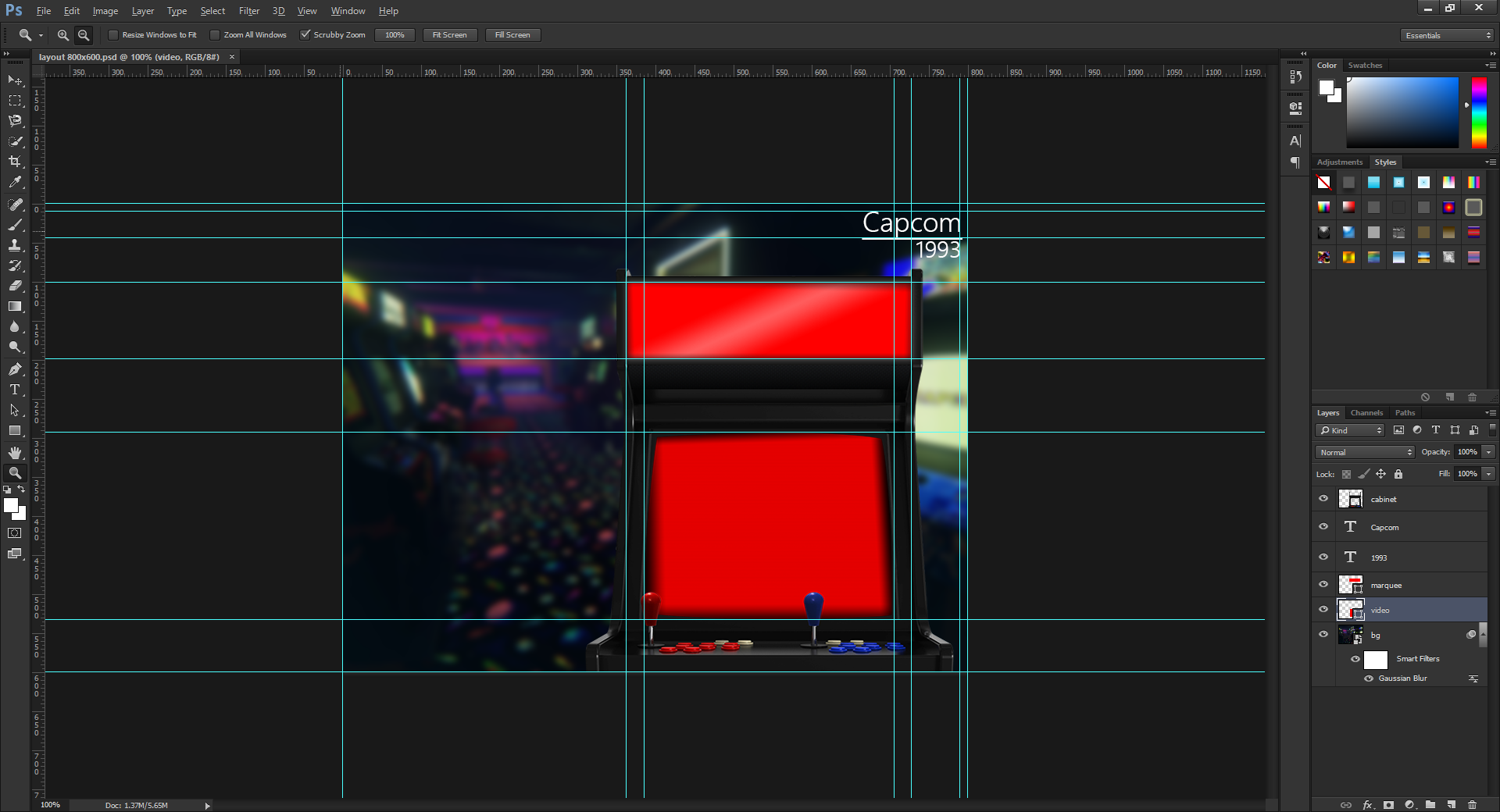Select the Blur tool
The height and width of the screenshot is (812, 1500).
pos(15,326)
